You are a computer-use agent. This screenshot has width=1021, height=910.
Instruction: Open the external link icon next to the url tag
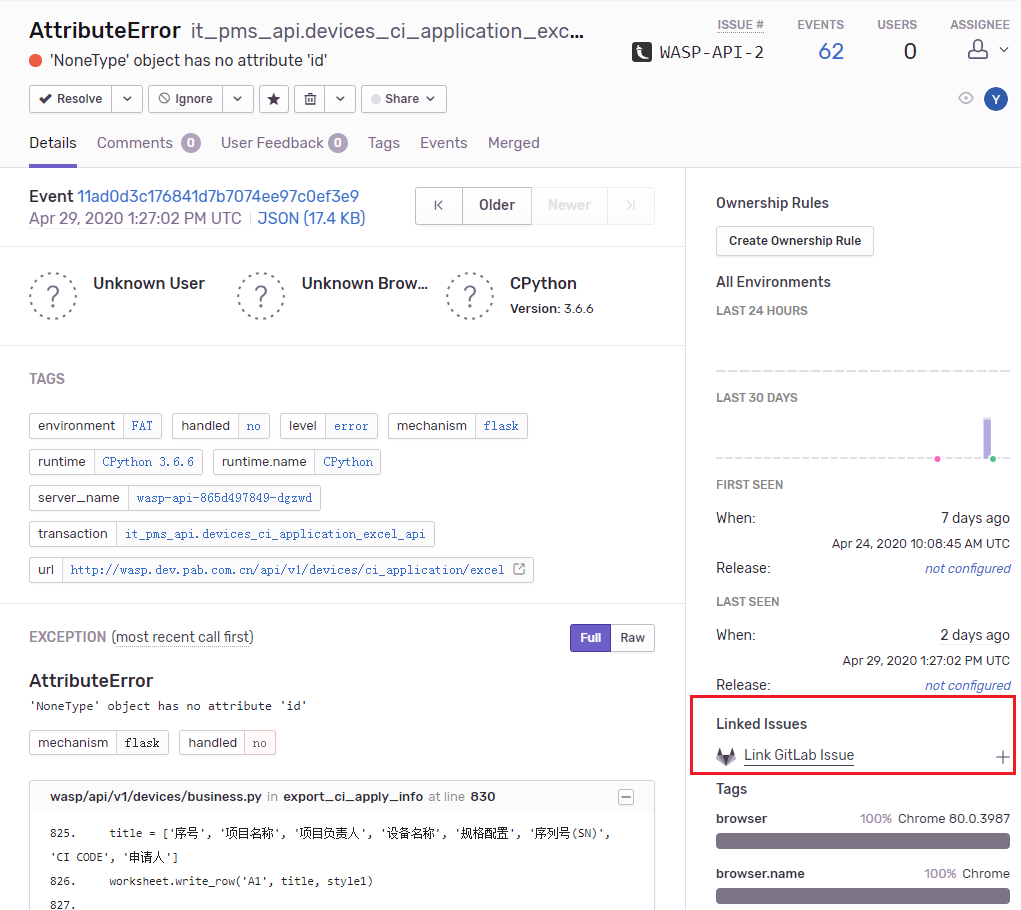click(517, 569)
